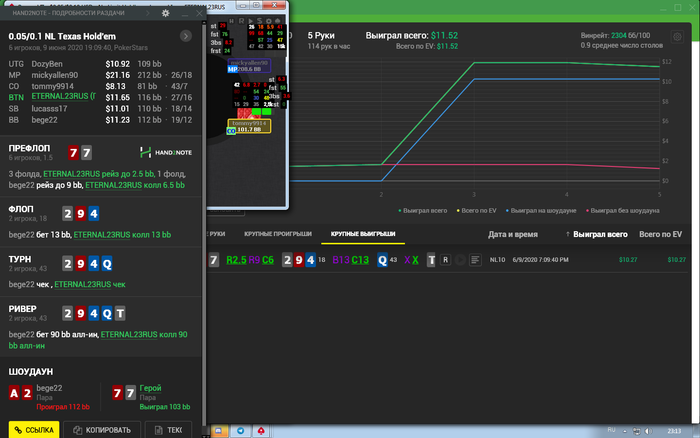
Task: Click HUD H icon on poker table
Action: pyautogui.click(x=231, y=21)
